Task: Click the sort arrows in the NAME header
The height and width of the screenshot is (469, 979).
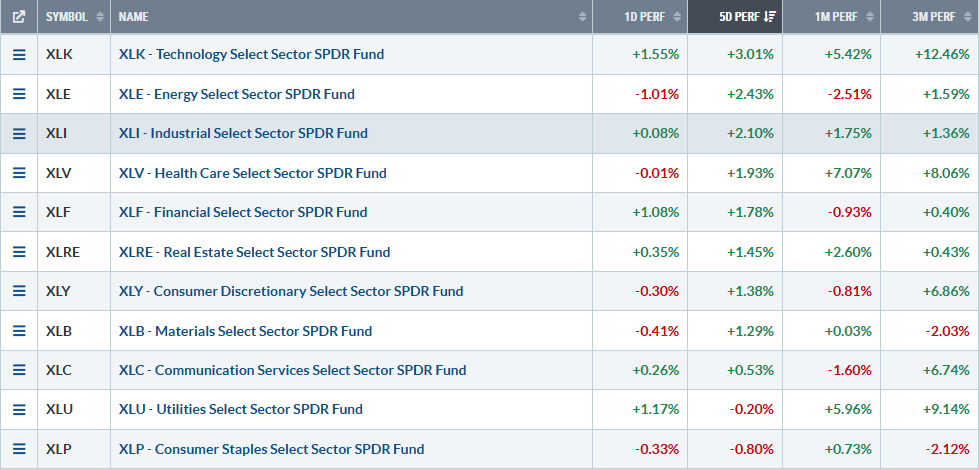Action: click(x=582, y=17)
